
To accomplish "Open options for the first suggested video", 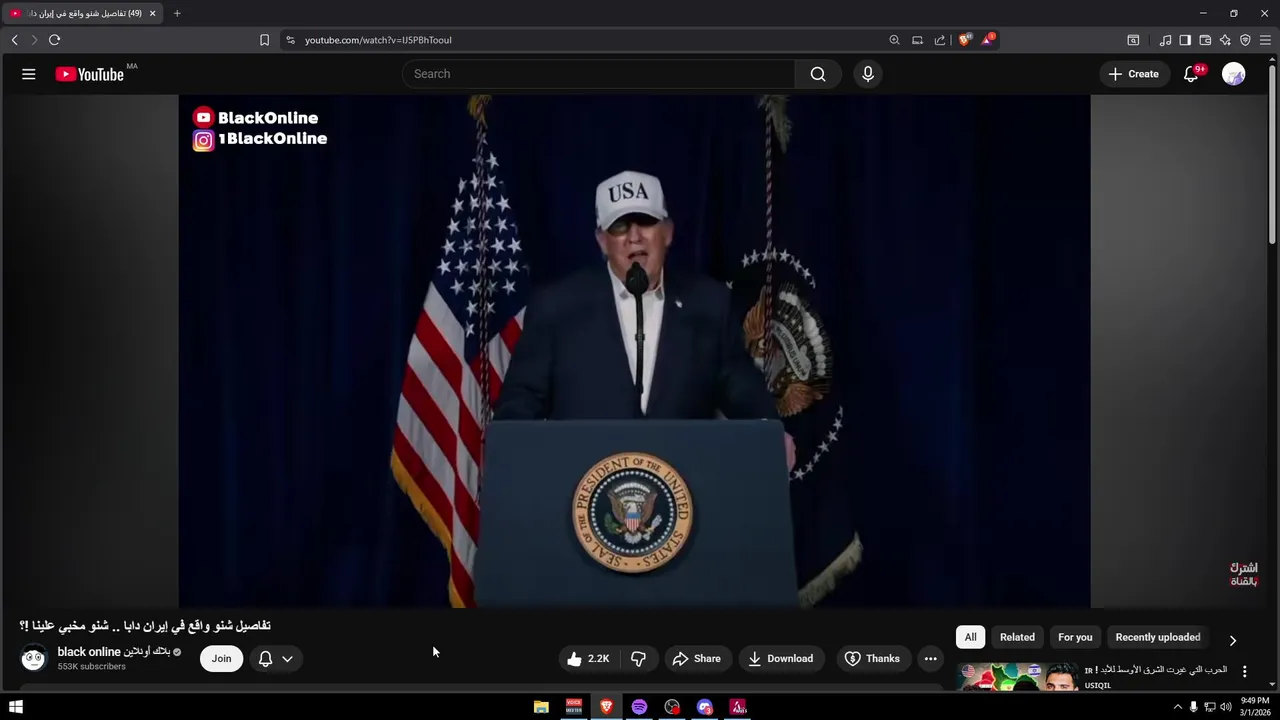I will click(1245, 672).
